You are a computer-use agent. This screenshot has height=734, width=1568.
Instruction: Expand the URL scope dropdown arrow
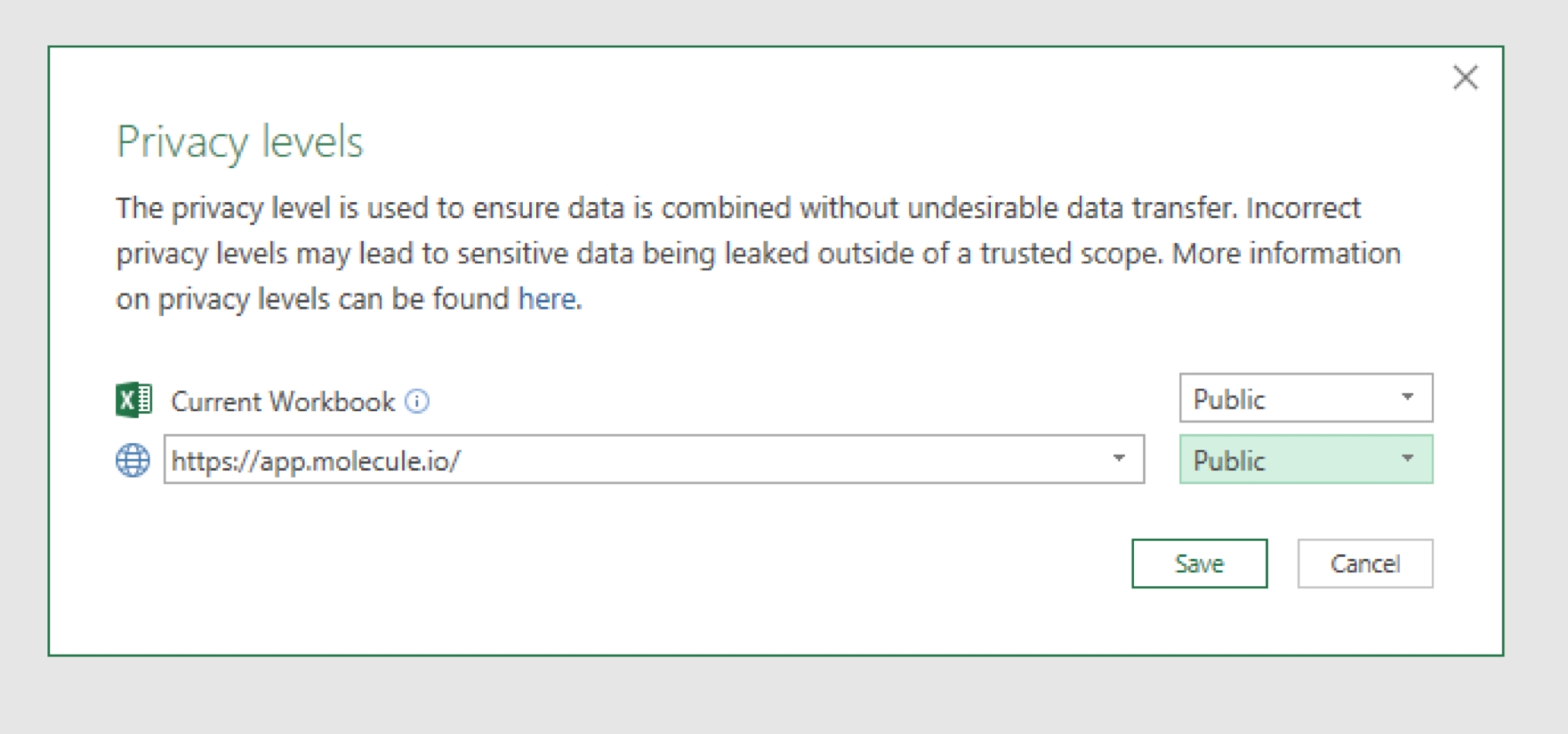[1119, 459]
